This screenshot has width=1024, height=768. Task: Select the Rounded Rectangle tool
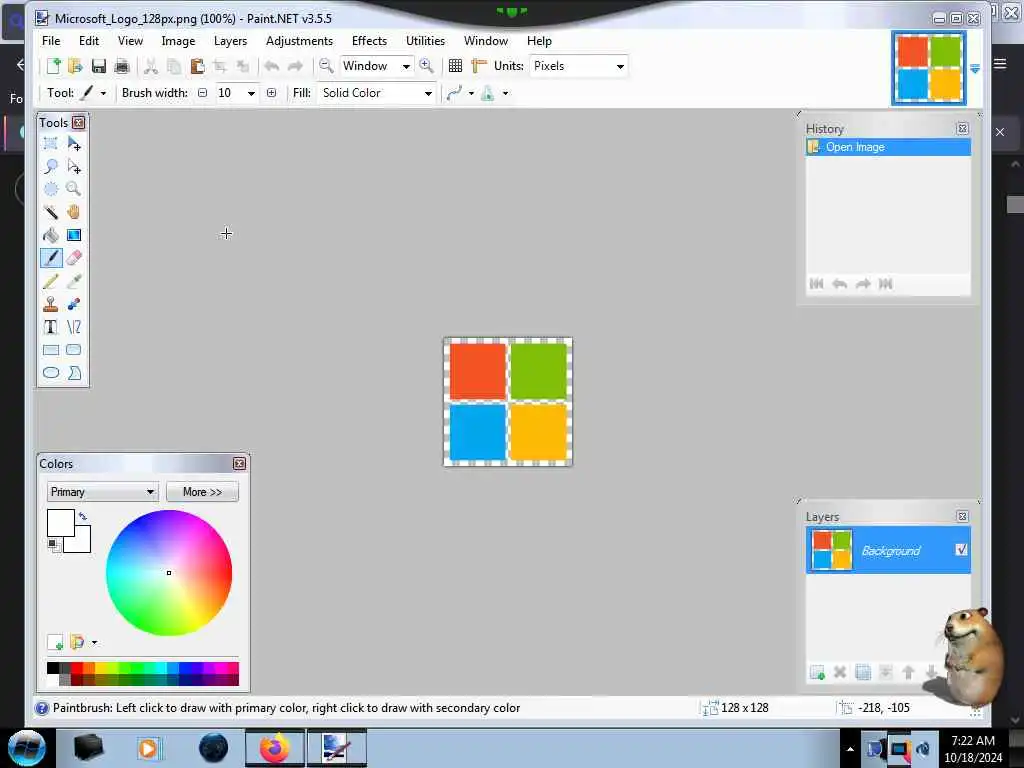(74, 350)
